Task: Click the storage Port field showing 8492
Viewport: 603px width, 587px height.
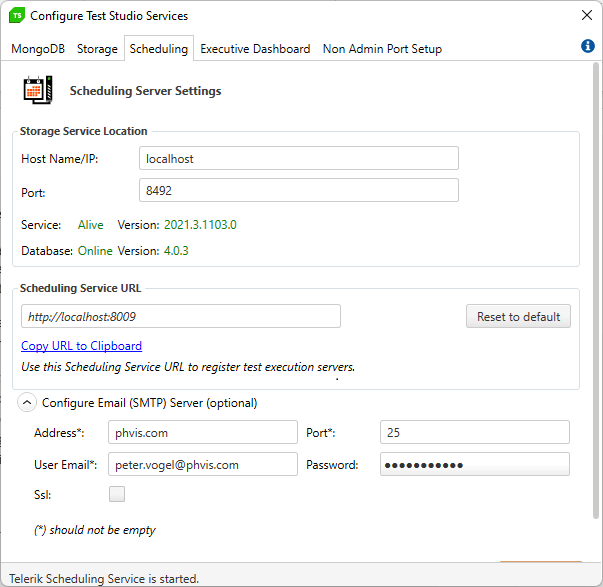Action: coord(298,190)
